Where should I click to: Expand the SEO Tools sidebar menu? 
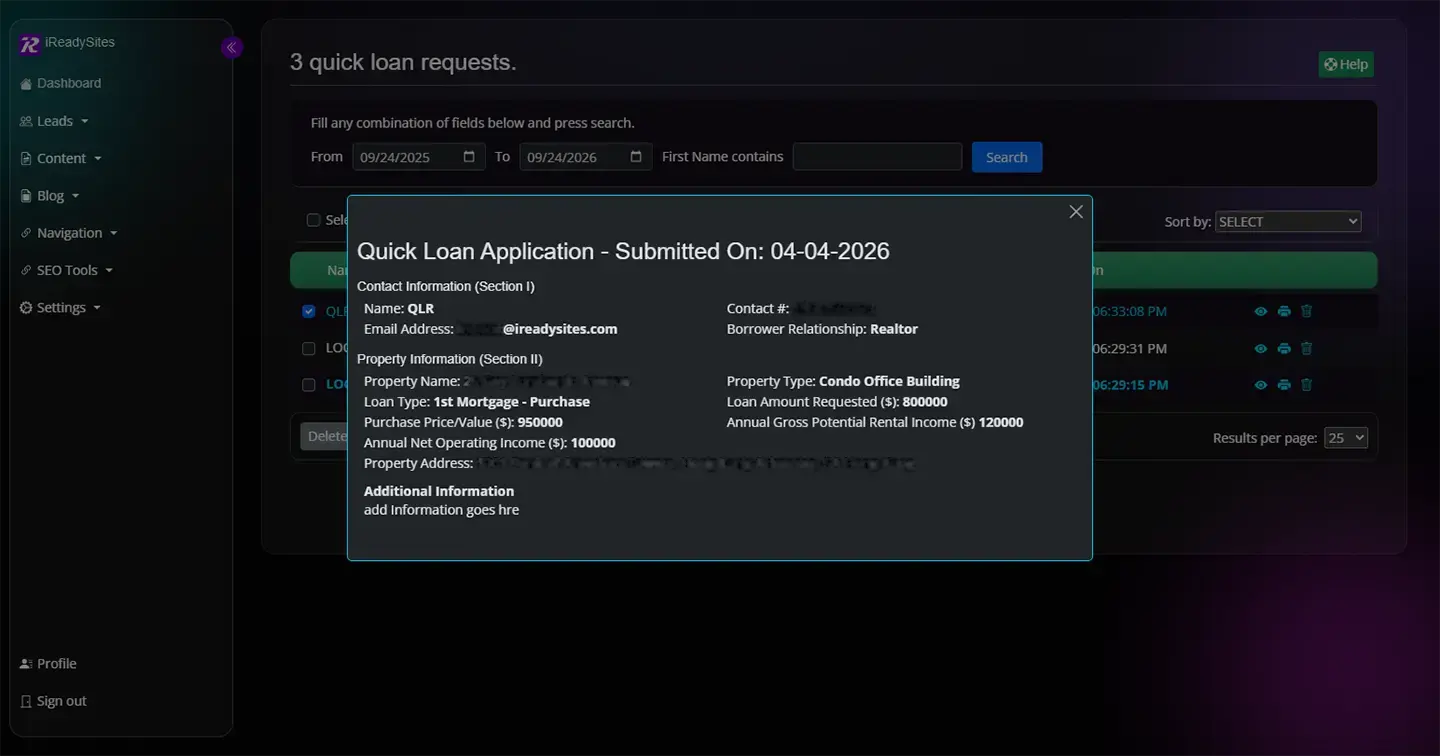[67, 270]
